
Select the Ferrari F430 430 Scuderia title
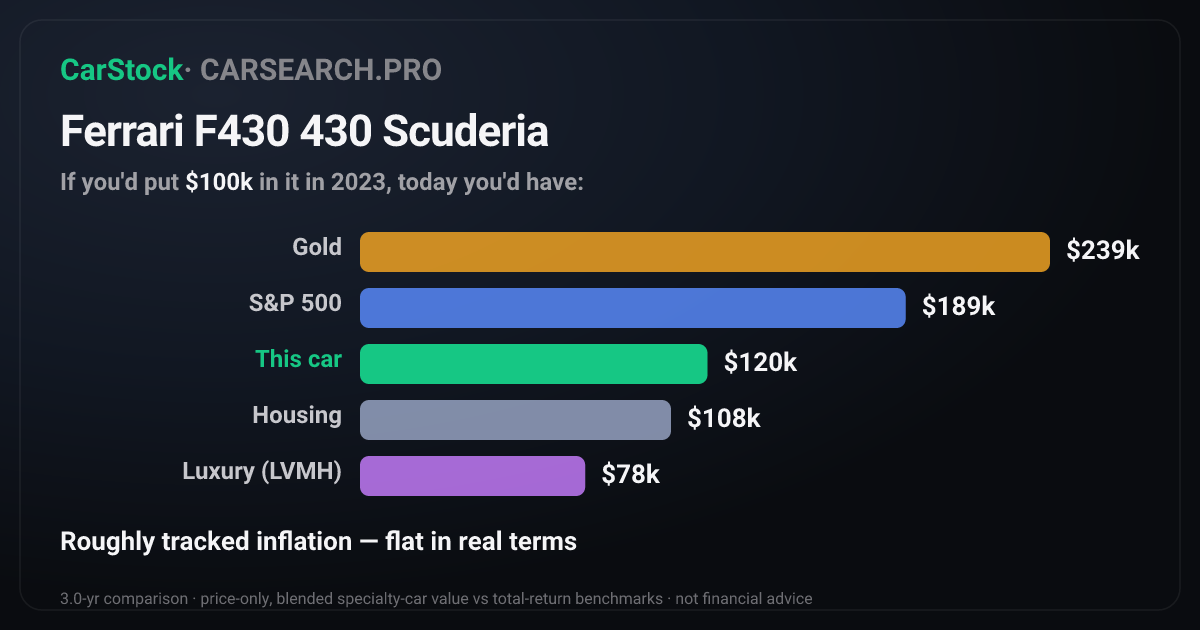(x=304, y=132)
